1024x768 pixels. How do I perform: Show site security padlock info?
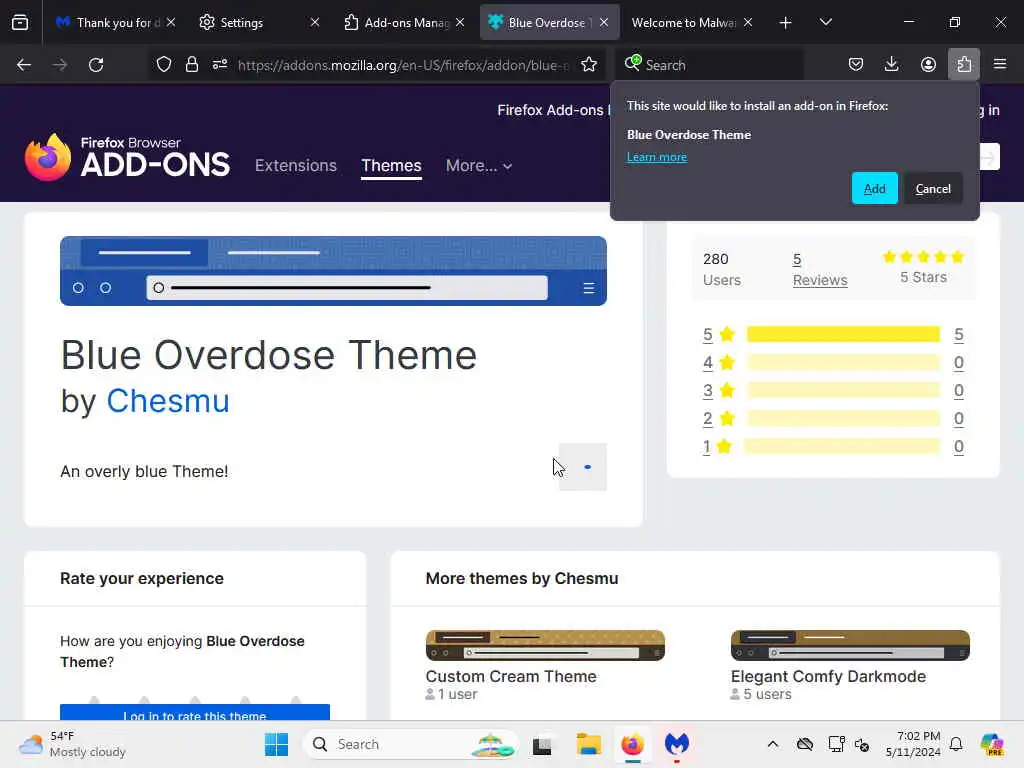click(191, 65)
